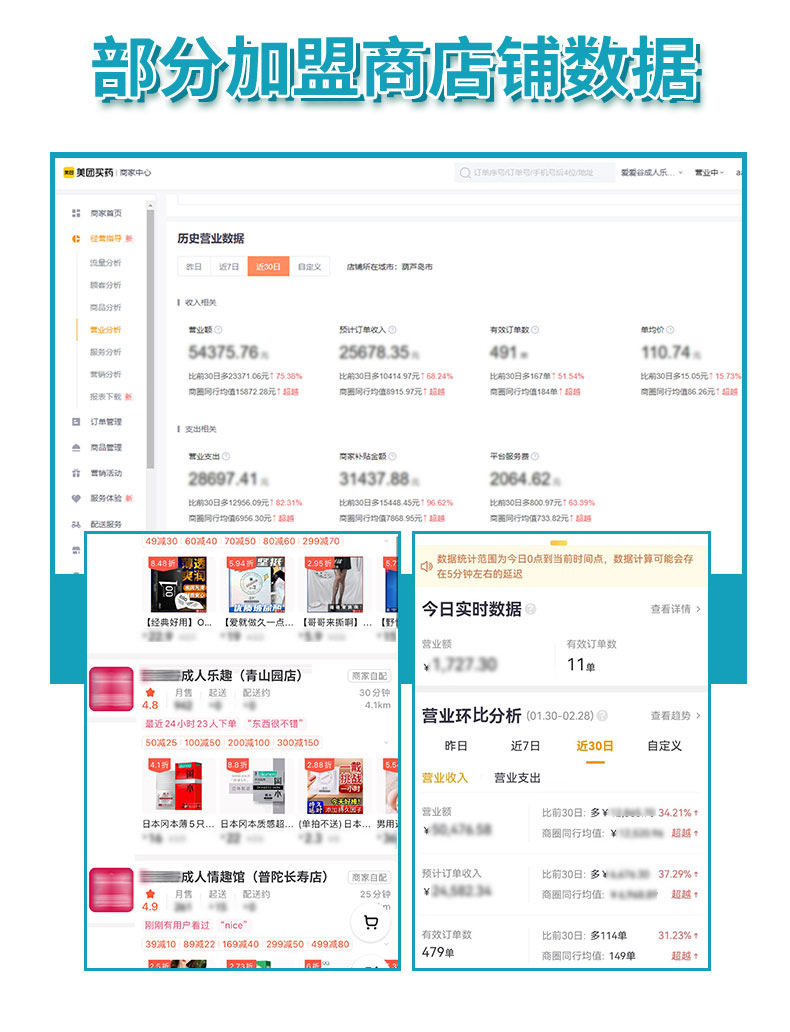
Task: Tap the “nice” review tag
Action: pyautogui.click(x=234, y=925)
